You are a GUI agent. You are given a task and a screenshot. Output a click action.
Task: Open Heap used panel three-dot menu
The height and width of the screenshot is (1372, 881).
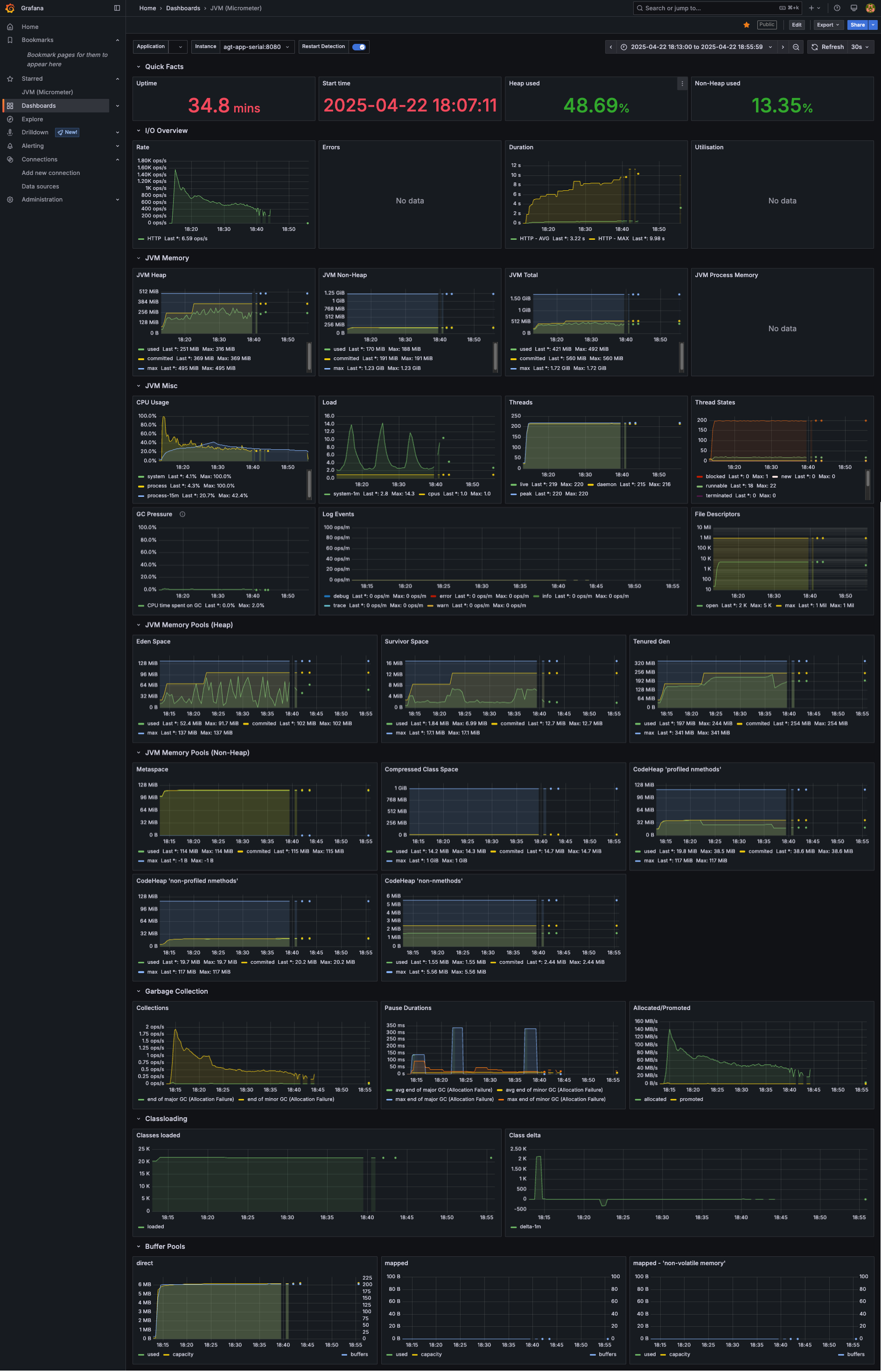pos(682,84)
